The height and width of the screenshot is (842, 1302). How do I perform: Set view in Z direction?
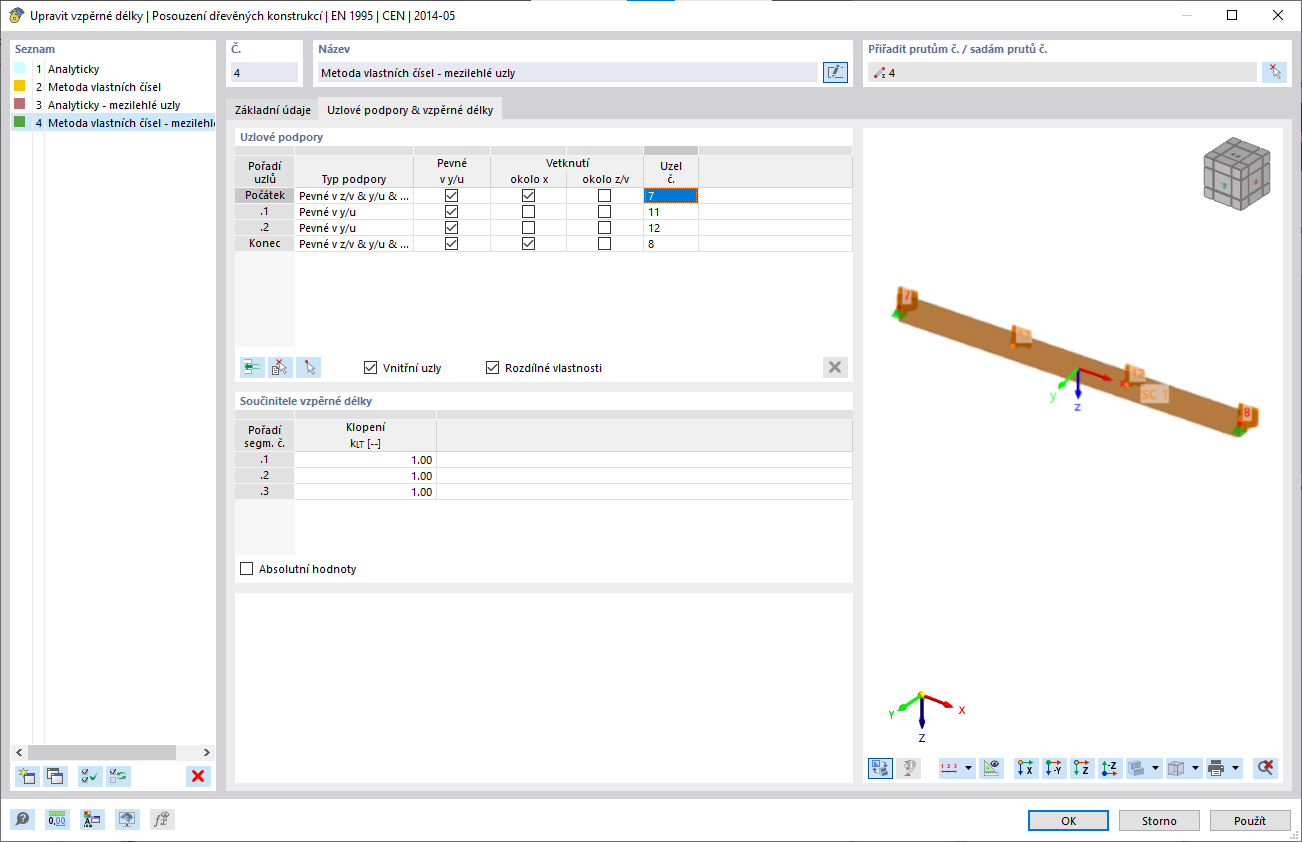click(x=1081, y=768)
